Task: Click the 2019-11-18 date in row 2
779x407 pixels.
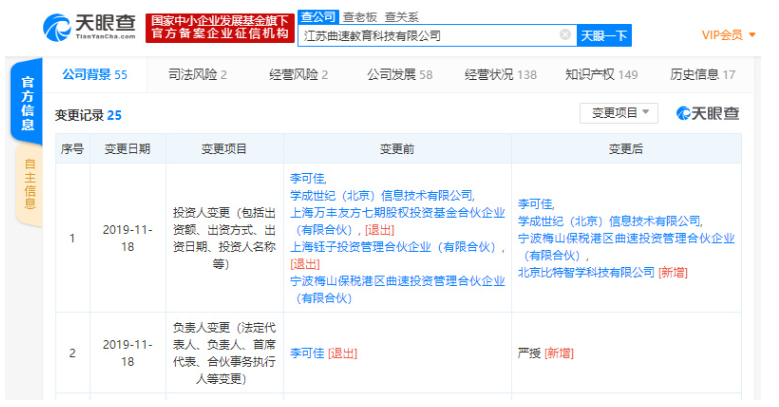Action: point(128,353)
